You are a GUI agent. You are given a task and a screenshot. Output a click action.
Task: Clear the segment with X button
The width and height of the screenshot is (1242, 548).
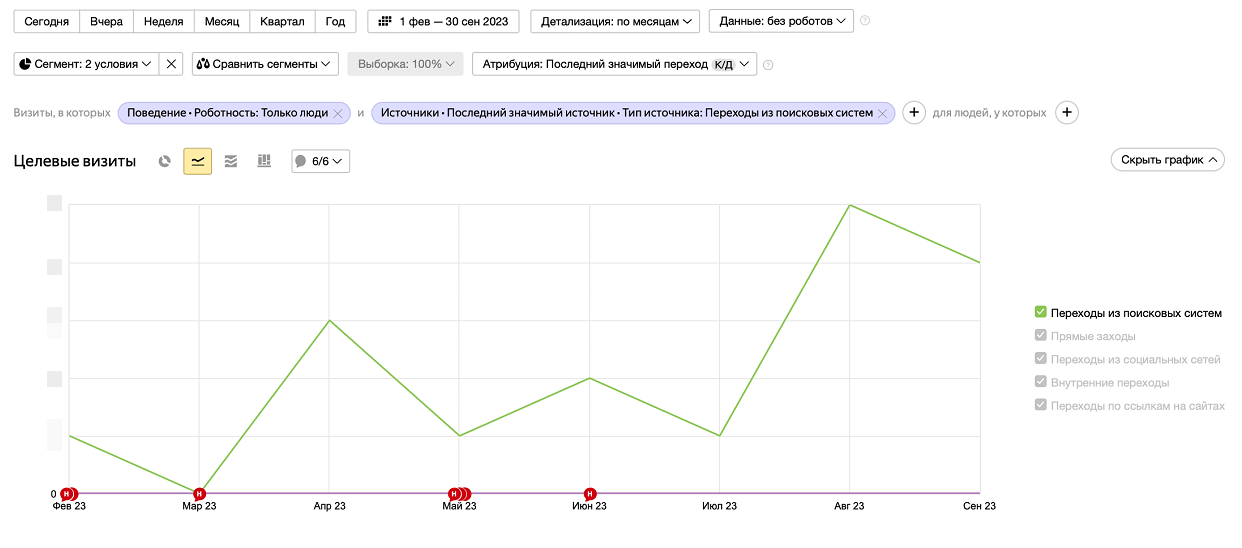[171, 64]
